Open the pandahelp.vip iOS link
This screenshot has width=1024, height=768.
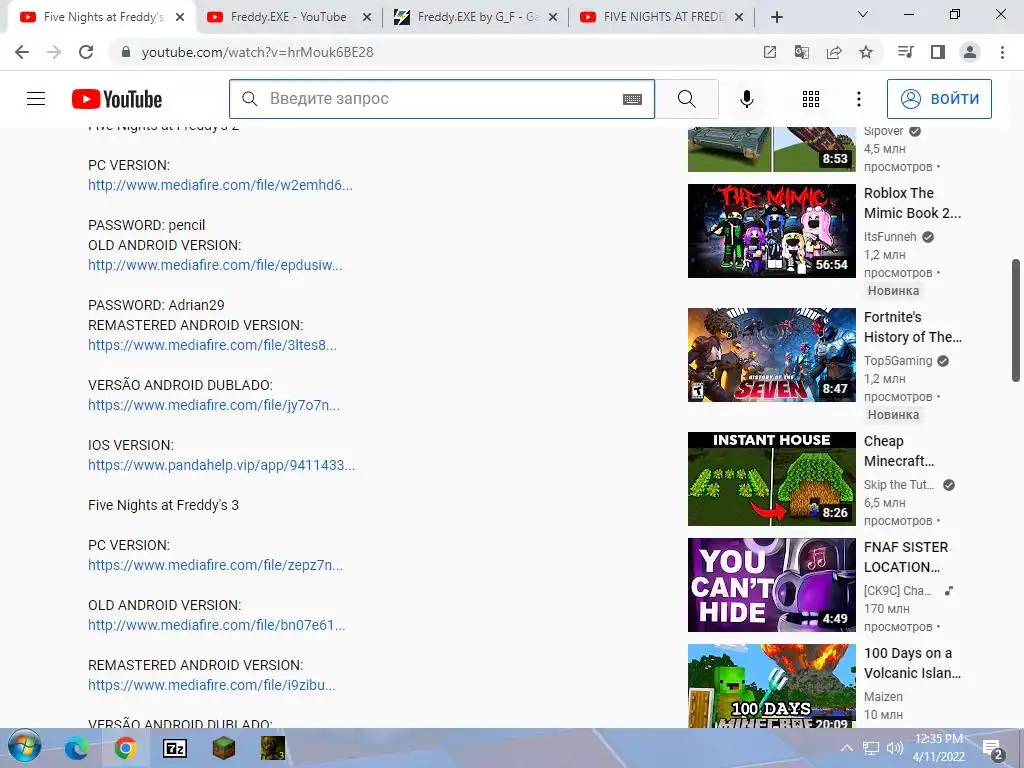click(x=221, y=465)
